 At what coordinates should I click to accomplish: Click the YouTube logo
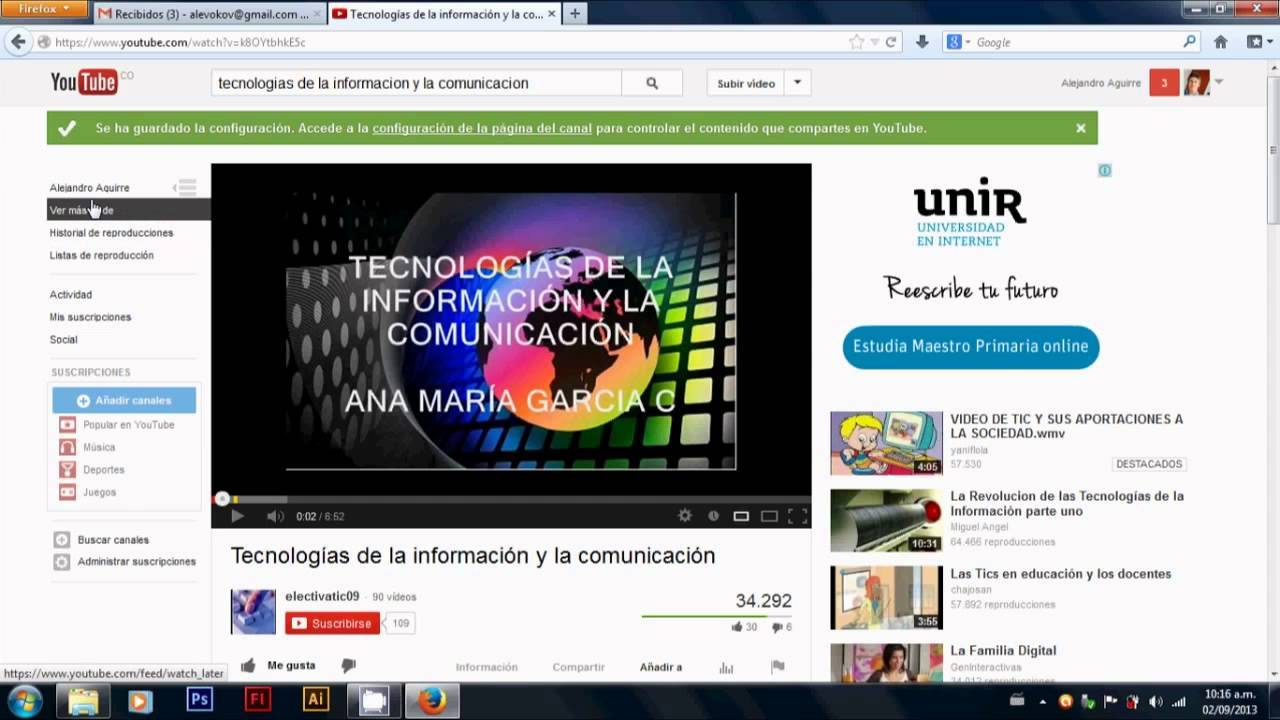click(85, 83)
